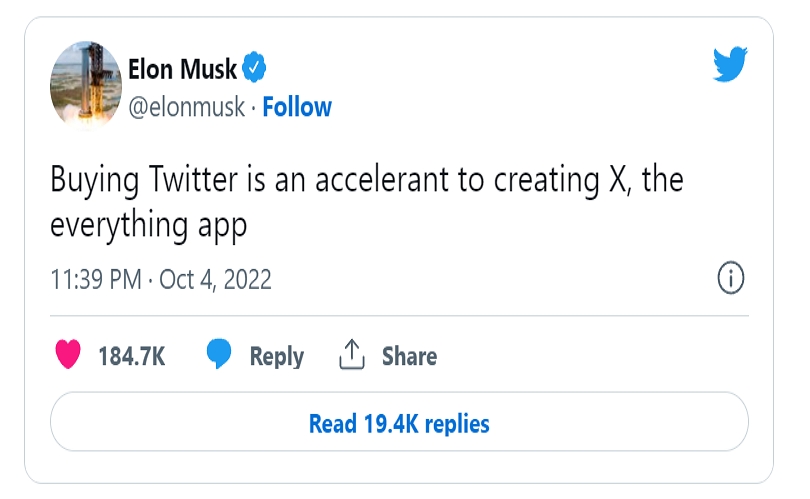
Task: Click the share arrow icon
Action: pyautogui.click(x=351, y=354)
